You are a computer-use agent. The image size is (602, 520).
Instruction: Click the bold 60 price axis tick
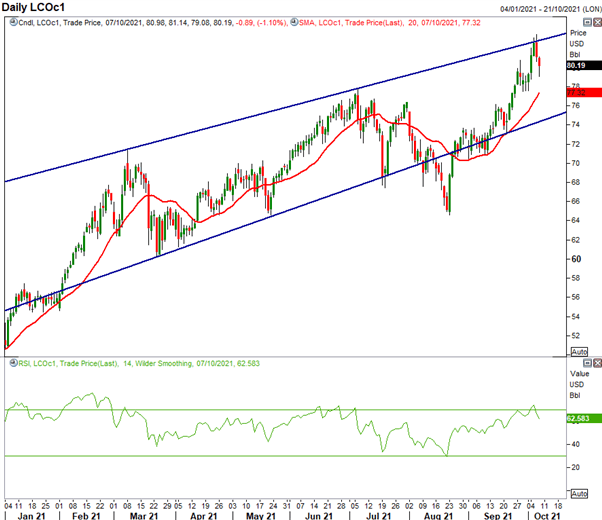pos(576,259)
